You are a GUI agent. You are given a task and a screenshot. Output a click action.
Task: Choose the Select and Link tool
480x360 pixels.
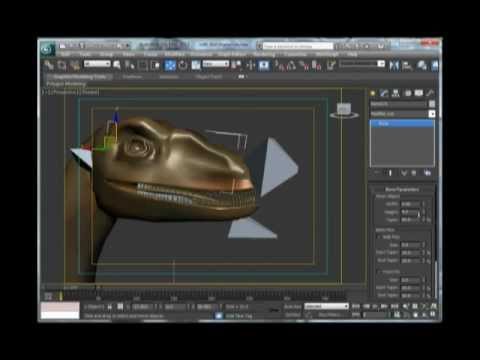pyautogui.click(x=49, y=65)
